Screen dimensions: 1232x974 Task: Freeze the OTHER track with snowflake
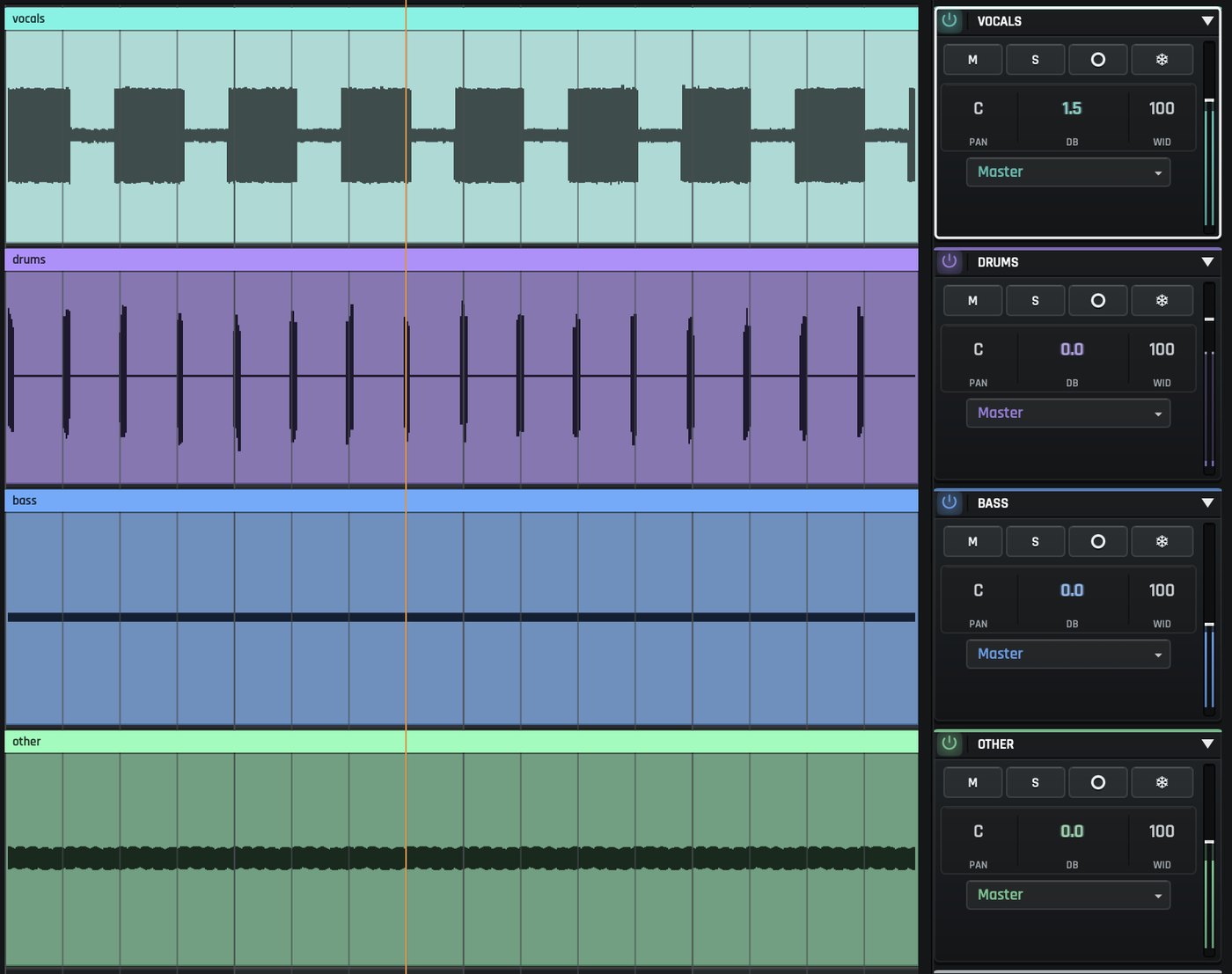(1162, 783)
